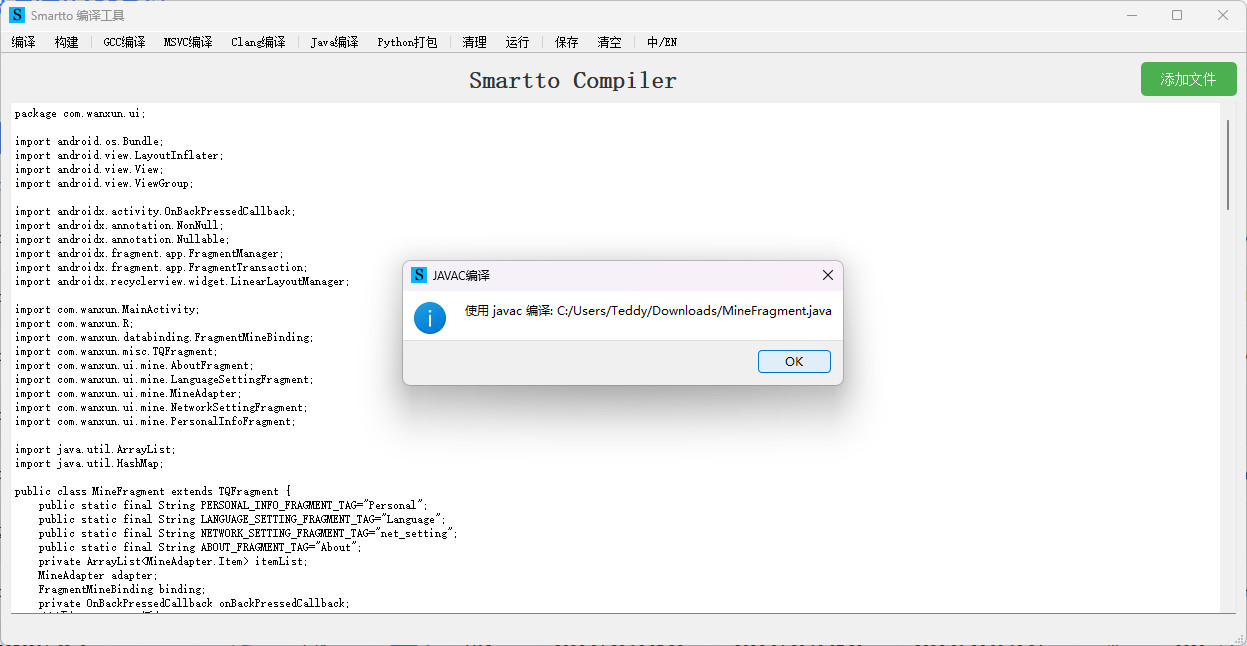Click line 'import android.os.Bundle;'
Image resolution: width=1247 pixels, height=646 pixels.
pos(89,141)
